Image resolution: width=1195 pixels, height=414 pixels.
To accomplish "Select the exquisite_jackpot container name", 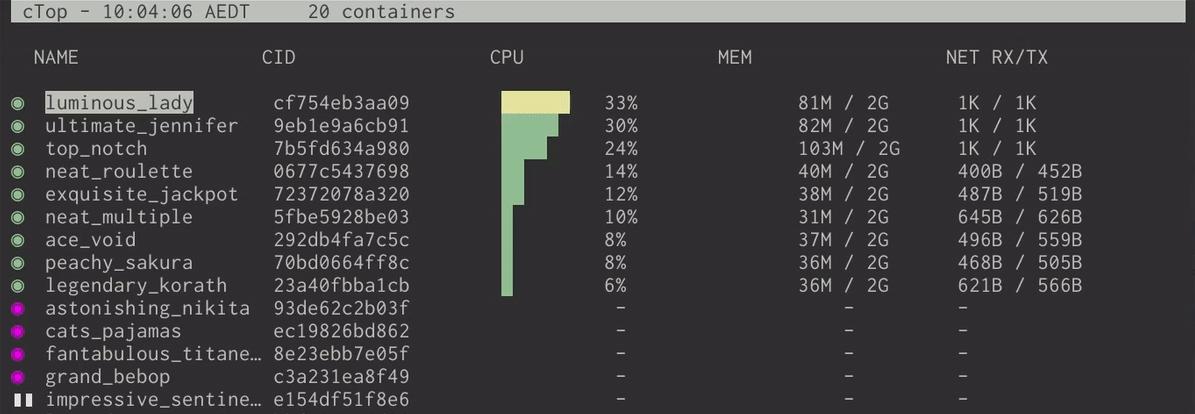I will tap(141, 194).
